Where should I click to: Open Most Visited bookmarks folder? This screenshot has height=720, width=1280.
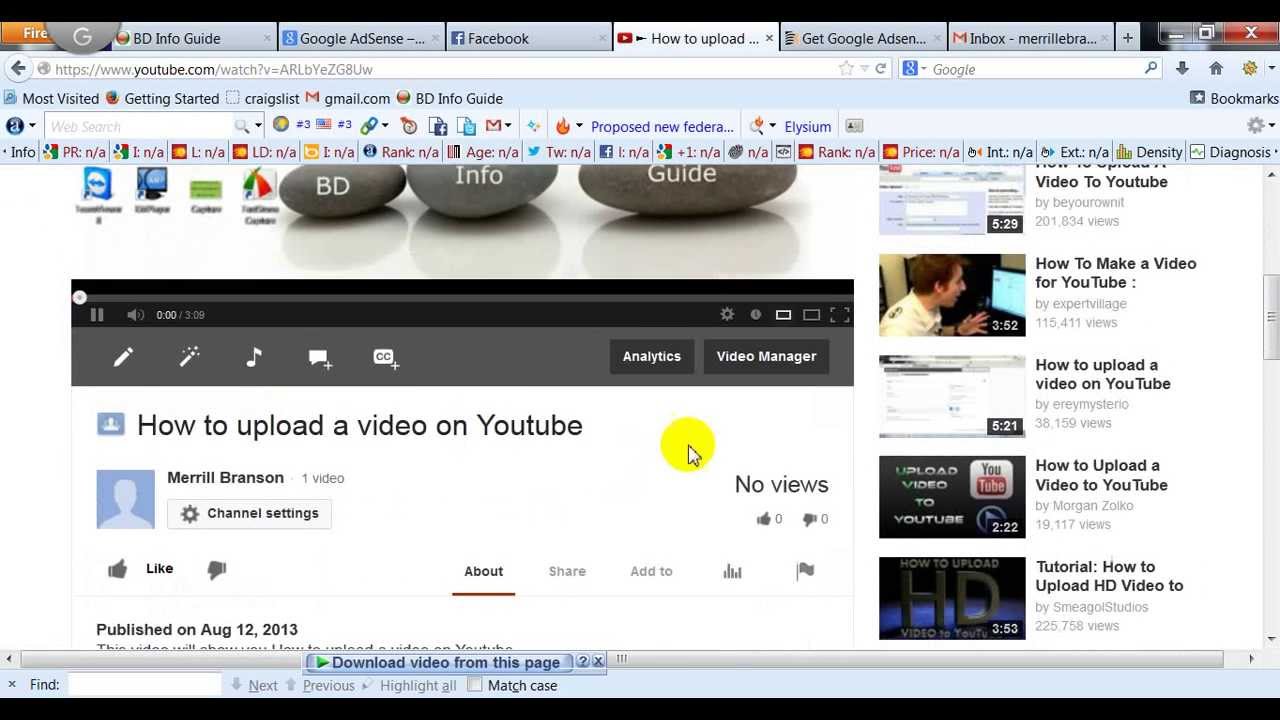[51, 98]
